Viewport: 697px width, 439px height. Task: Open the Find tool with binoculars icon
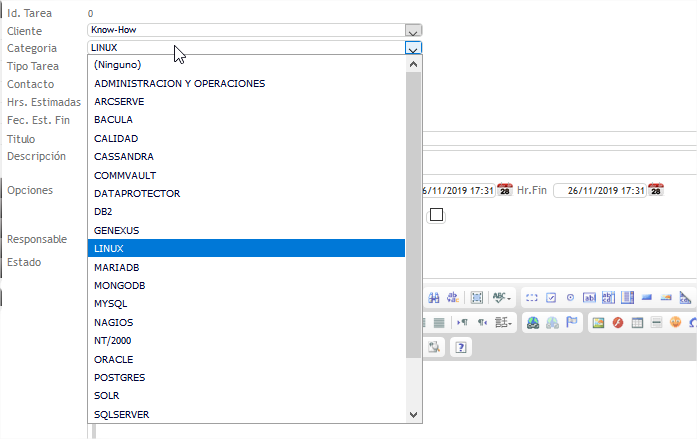click(434, 297)
